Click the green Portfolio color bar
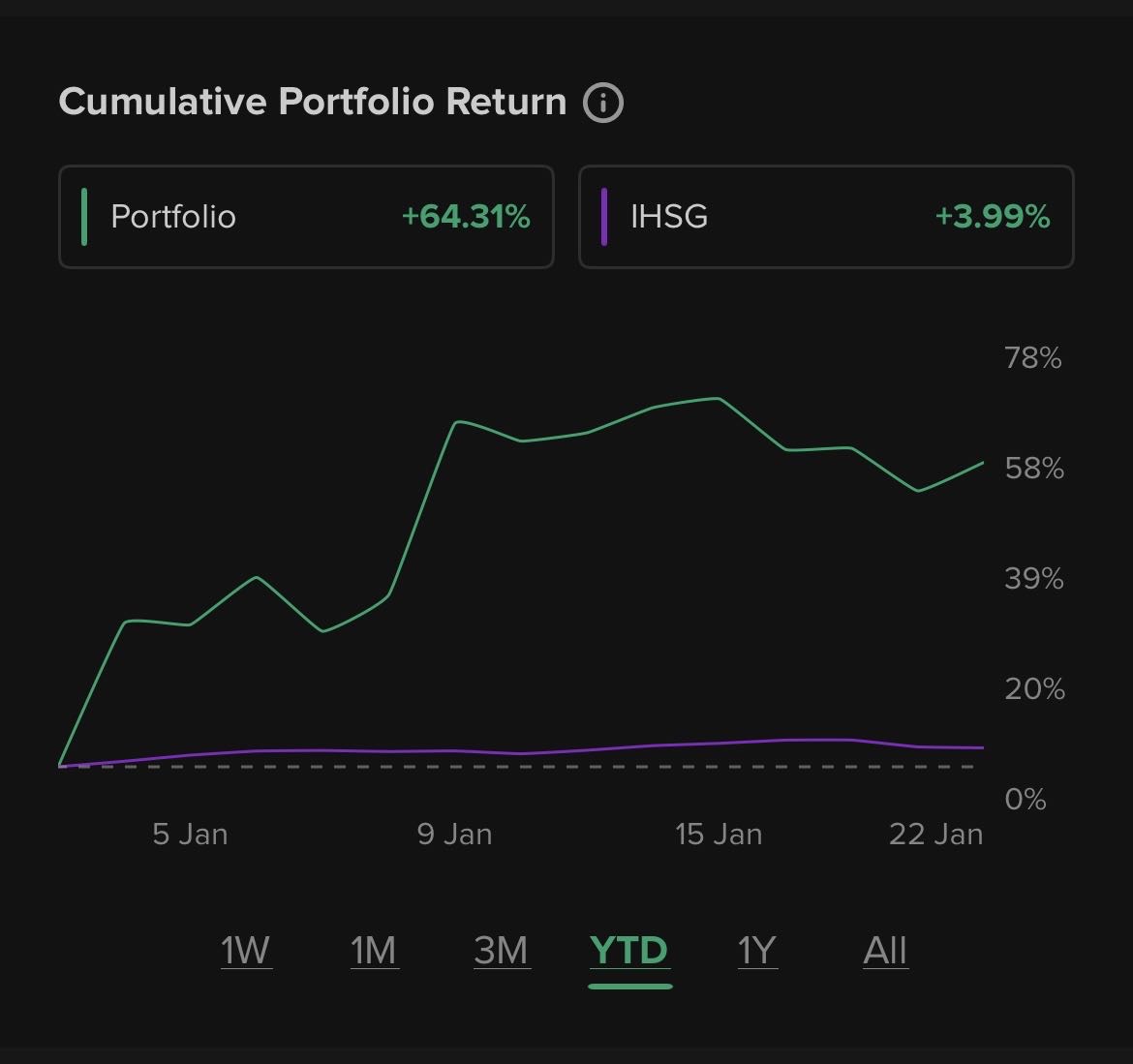 pyautogui.click(x=84, y=216)
